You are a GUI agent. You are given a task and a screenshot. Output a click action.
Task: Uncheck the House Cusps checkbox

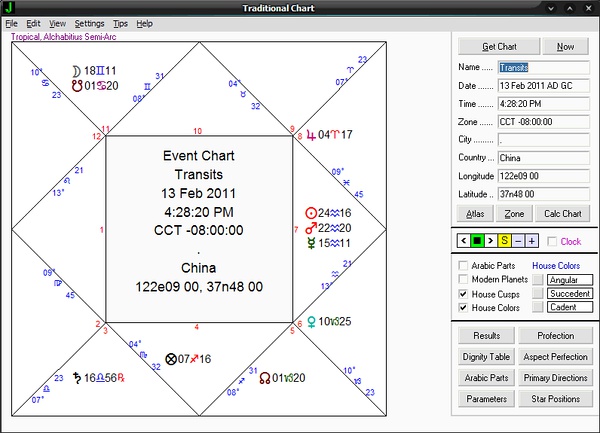pos(463,294)
